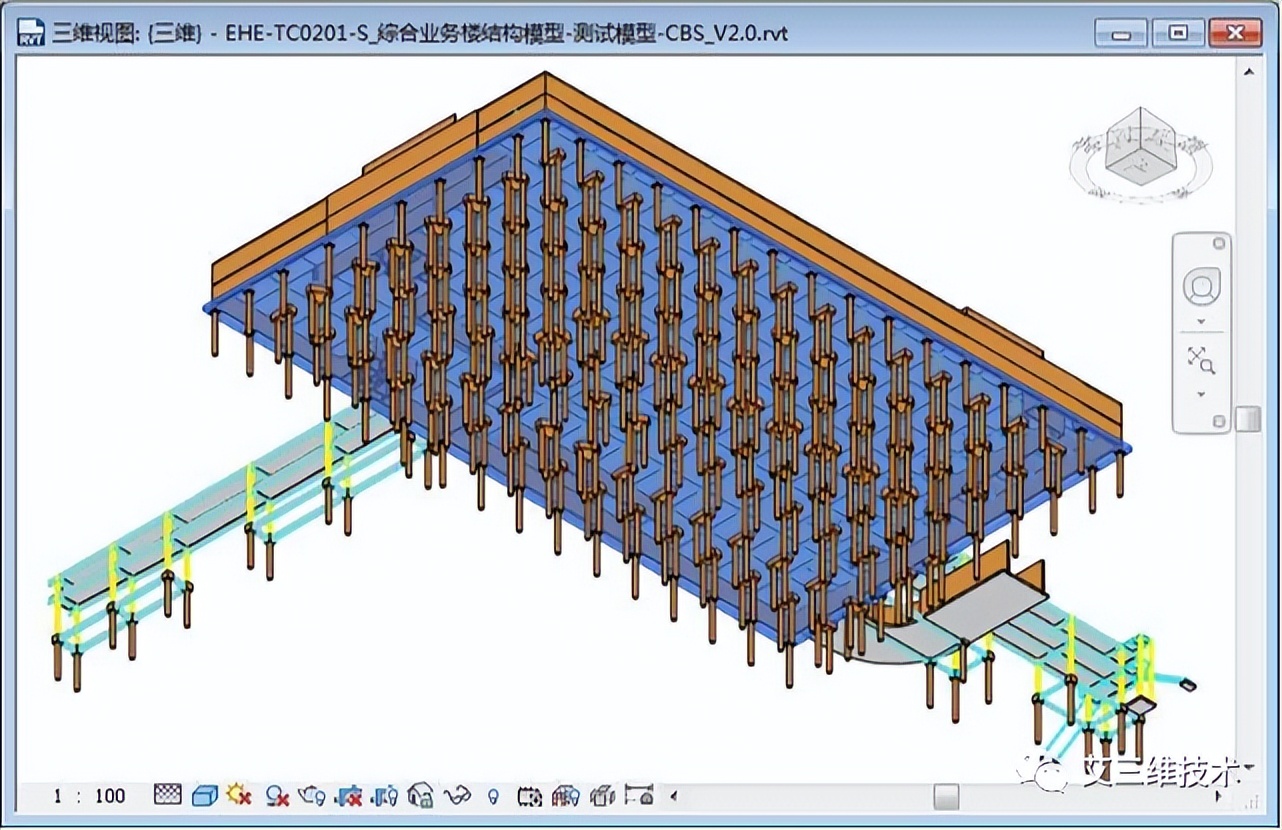1282x830 pixels.
Task: Toggle Reveal Hidden Elements lightbulb
Action: pos(493,795)
